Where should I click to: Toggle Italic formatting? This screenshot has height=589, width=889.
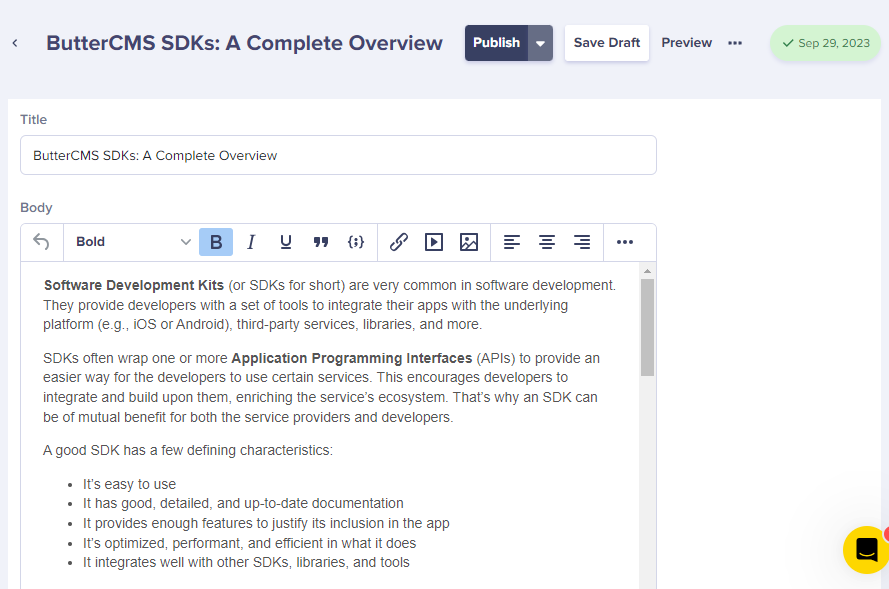point(251,242)
